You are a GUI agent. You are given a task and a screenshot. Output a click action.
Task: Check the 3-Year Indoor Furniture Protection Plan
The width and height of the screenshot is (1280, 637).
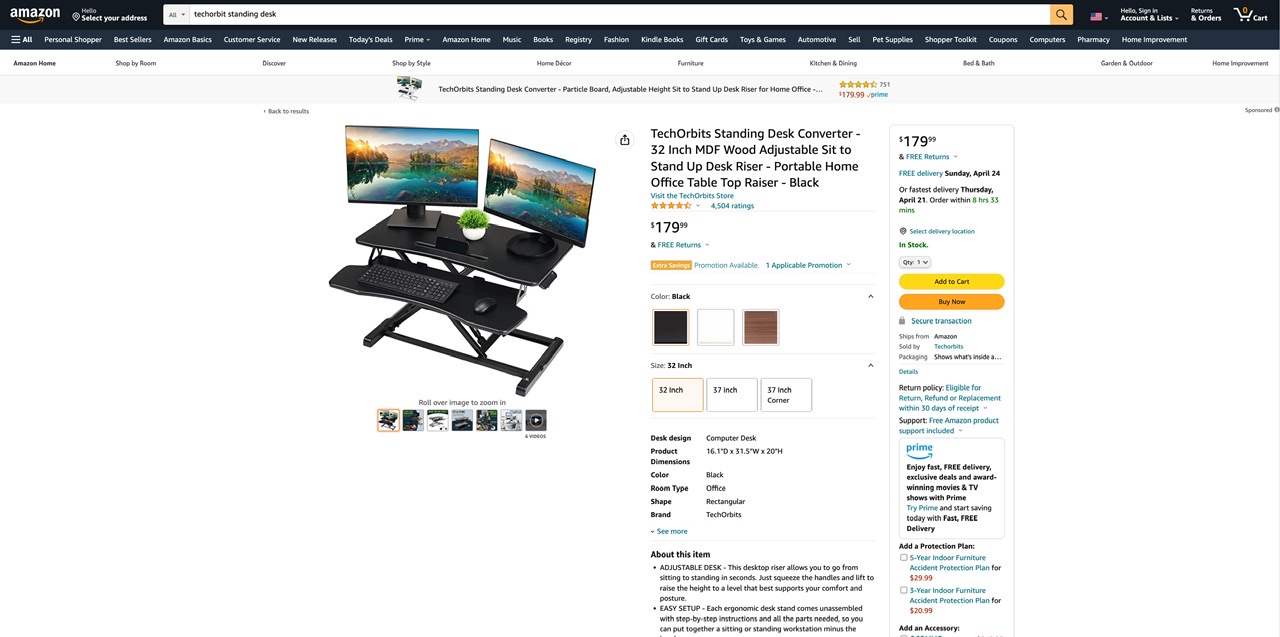coord(904,591)
